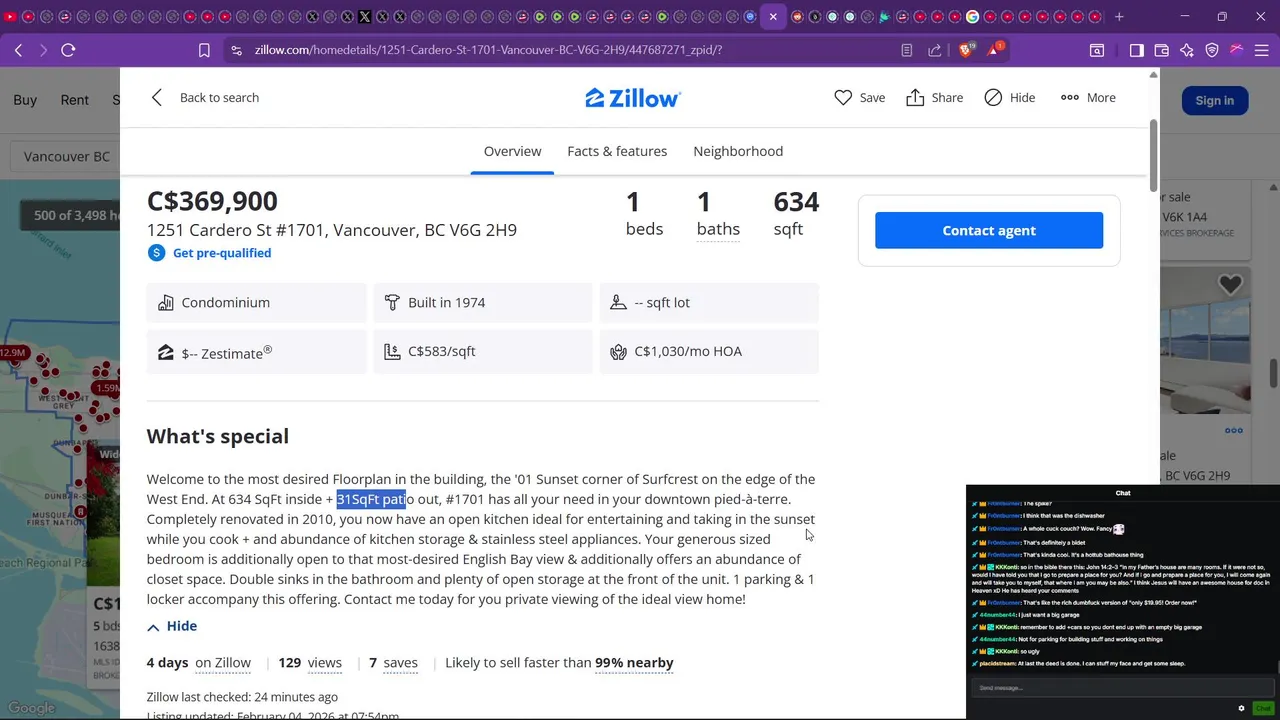
Task: Open the Buy menu on the background page
Action: (25, 100)
